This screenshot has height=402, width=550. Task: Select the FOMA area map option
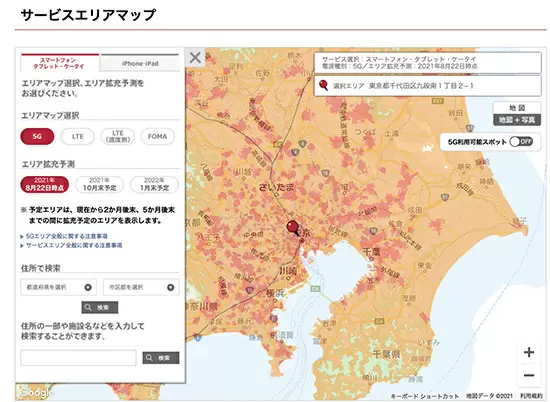click(x=157, y=136)
